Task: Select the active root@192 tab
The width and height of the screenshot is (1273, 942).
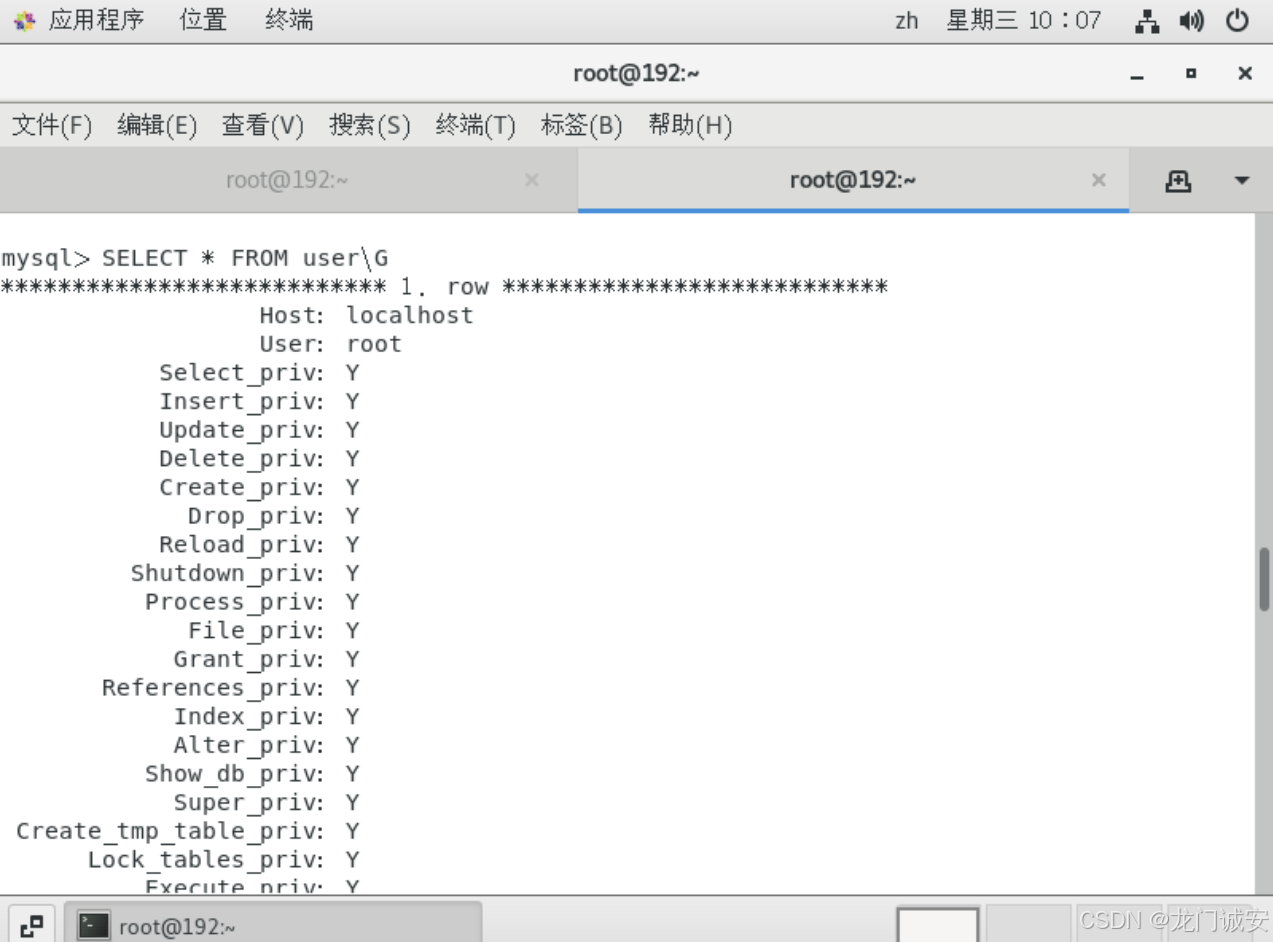Action: tap(853, 180)
